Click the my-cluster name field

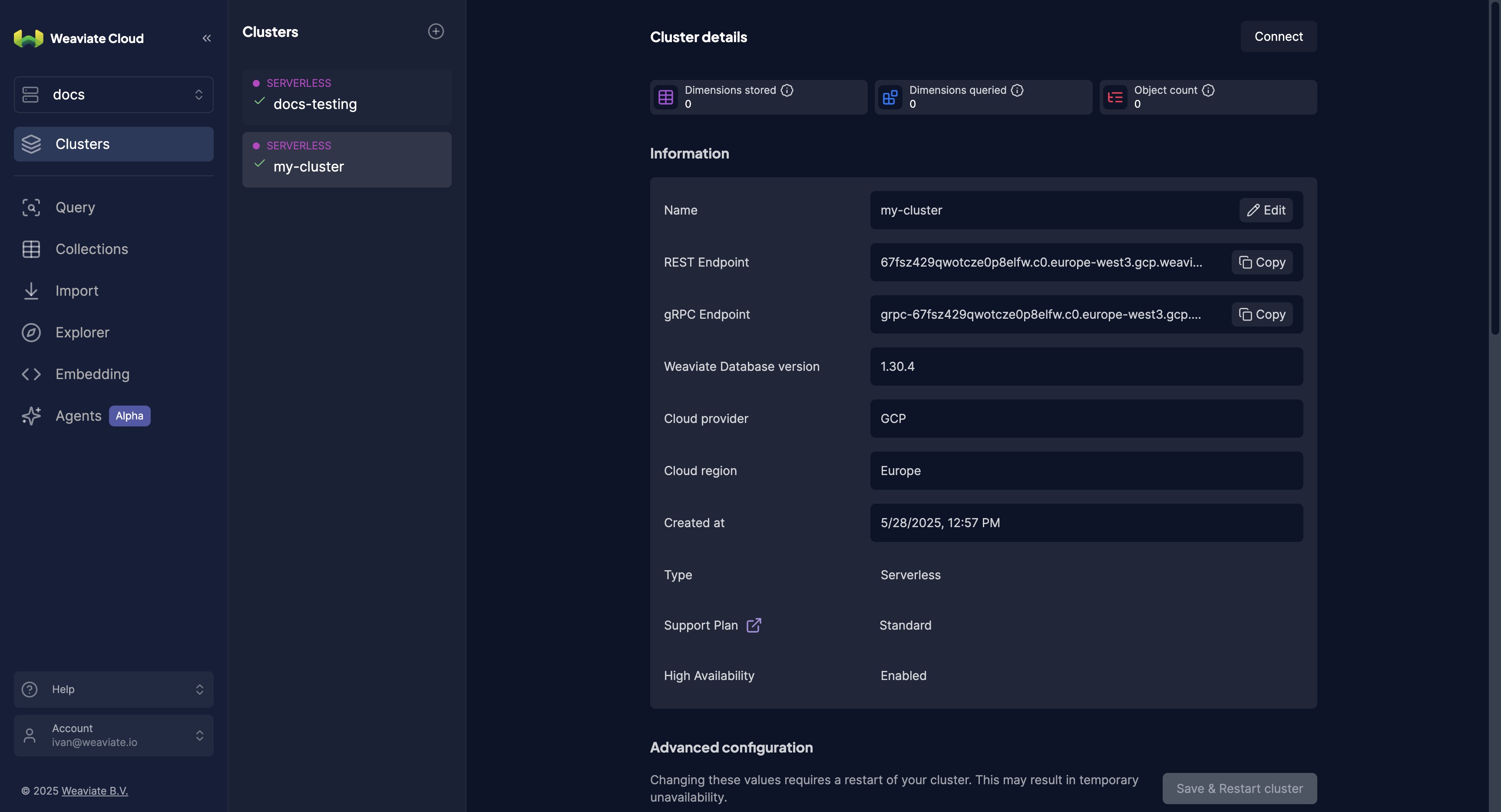[1086, 210]
